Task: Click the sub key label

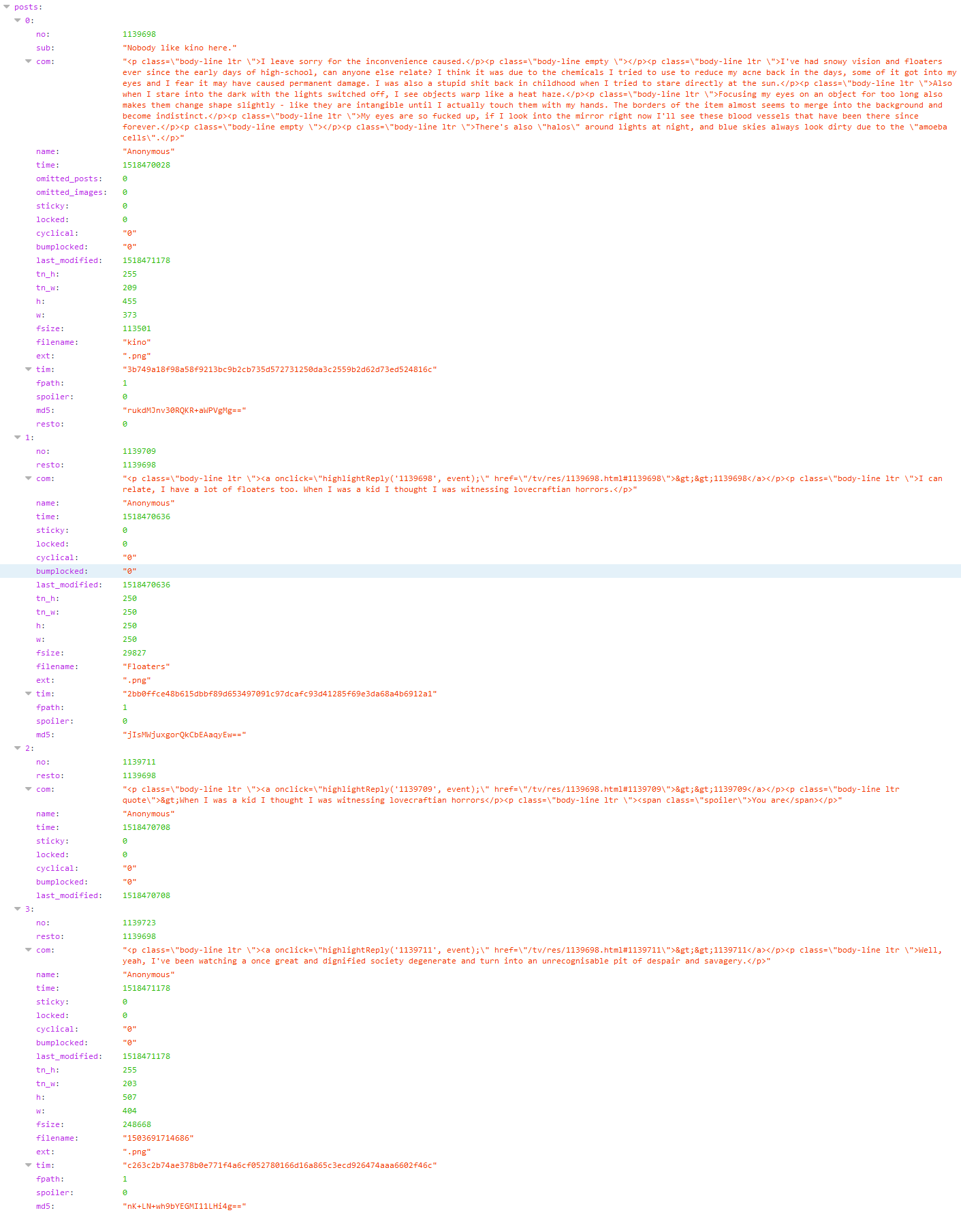Action: [x=44, y=48]
